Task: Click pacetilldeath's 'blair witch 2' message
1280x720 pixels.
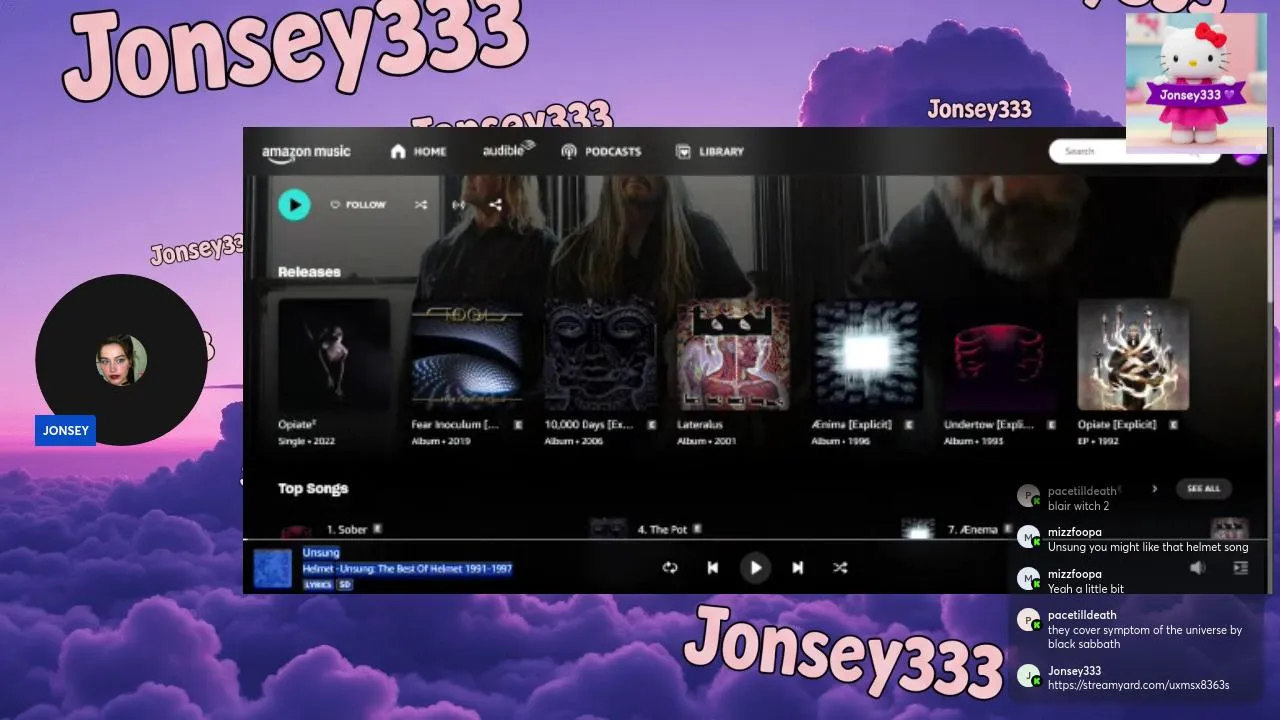Action: pos(1078,506)
